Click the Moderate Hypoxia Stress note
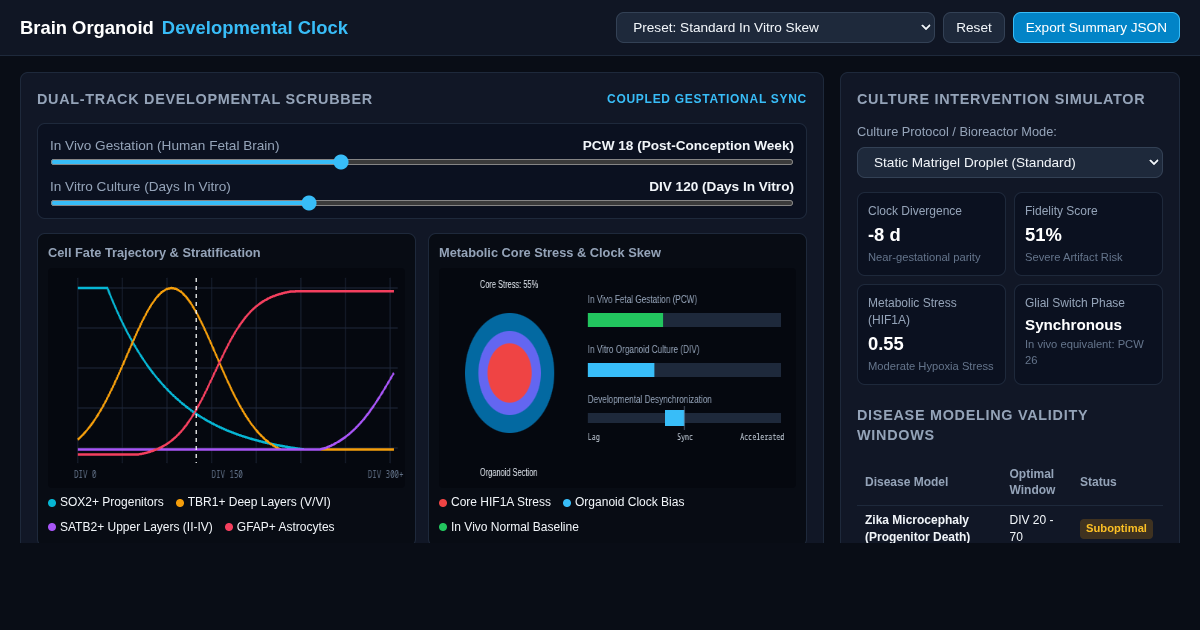The width and height of the screenshot is (1200, 630). tap(931, 366)
